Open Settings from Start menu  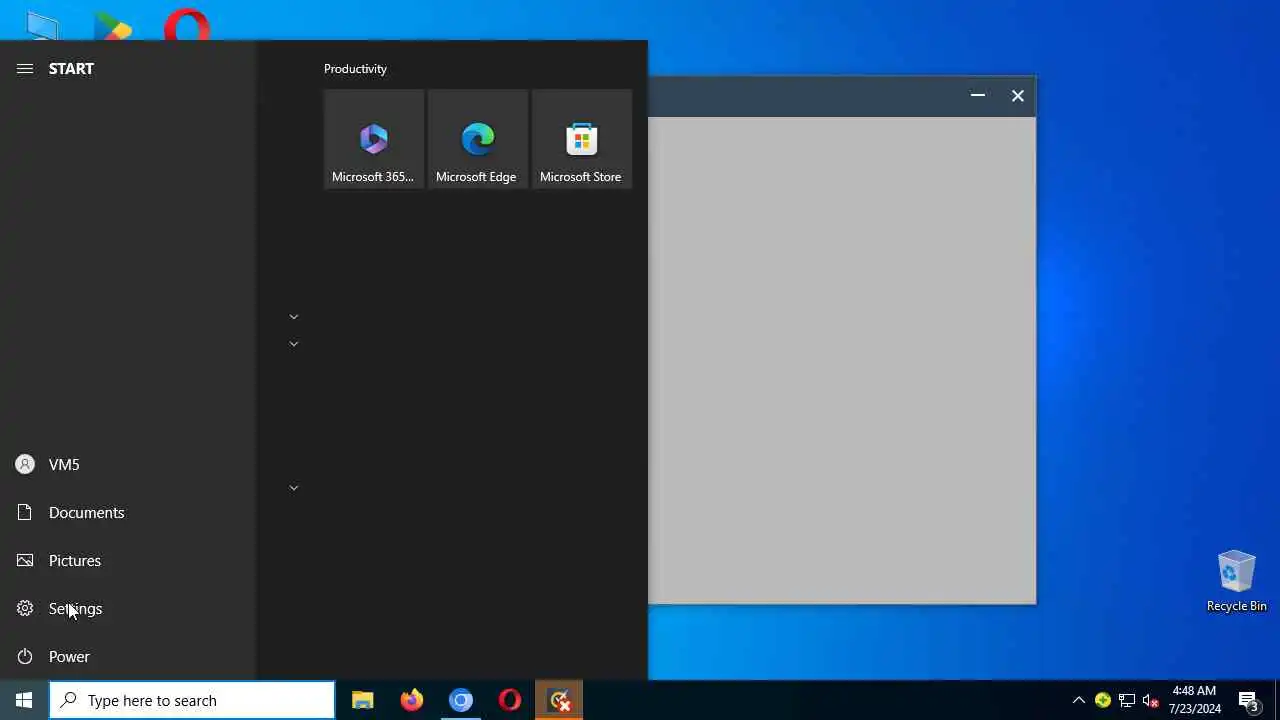(128, 608)
